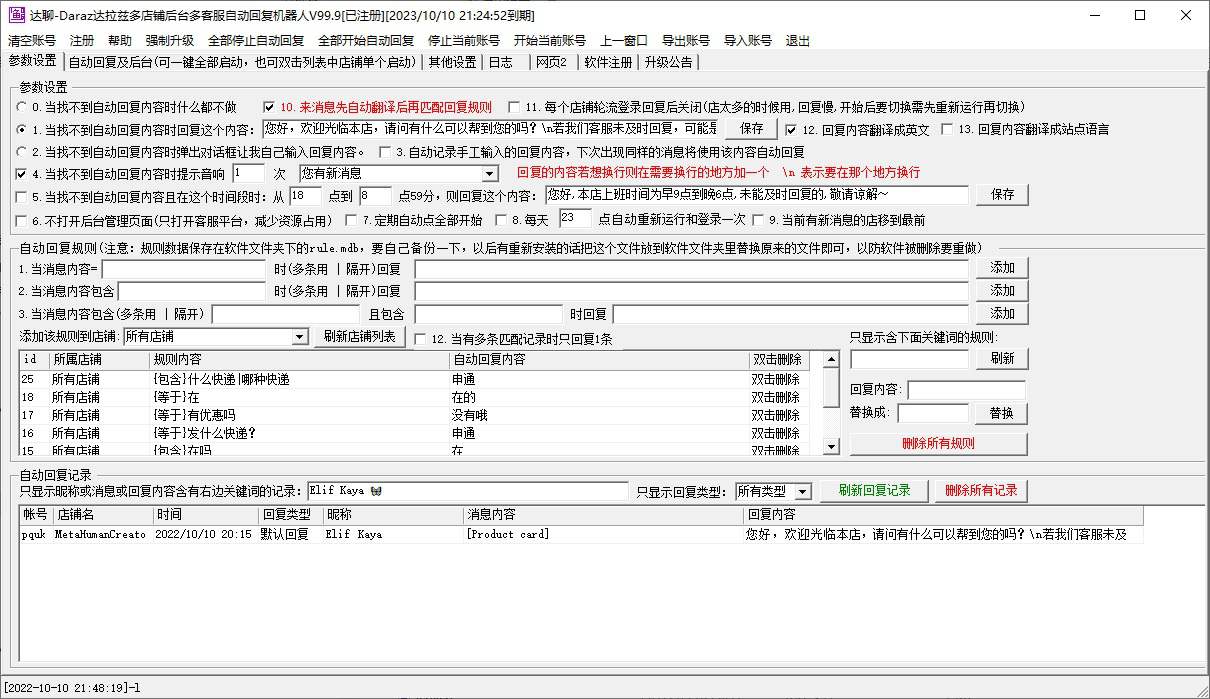This screenshot has width=1210, height=699.
Task: Select radio option 0 do nothing
Action: (x=22, y=107)
